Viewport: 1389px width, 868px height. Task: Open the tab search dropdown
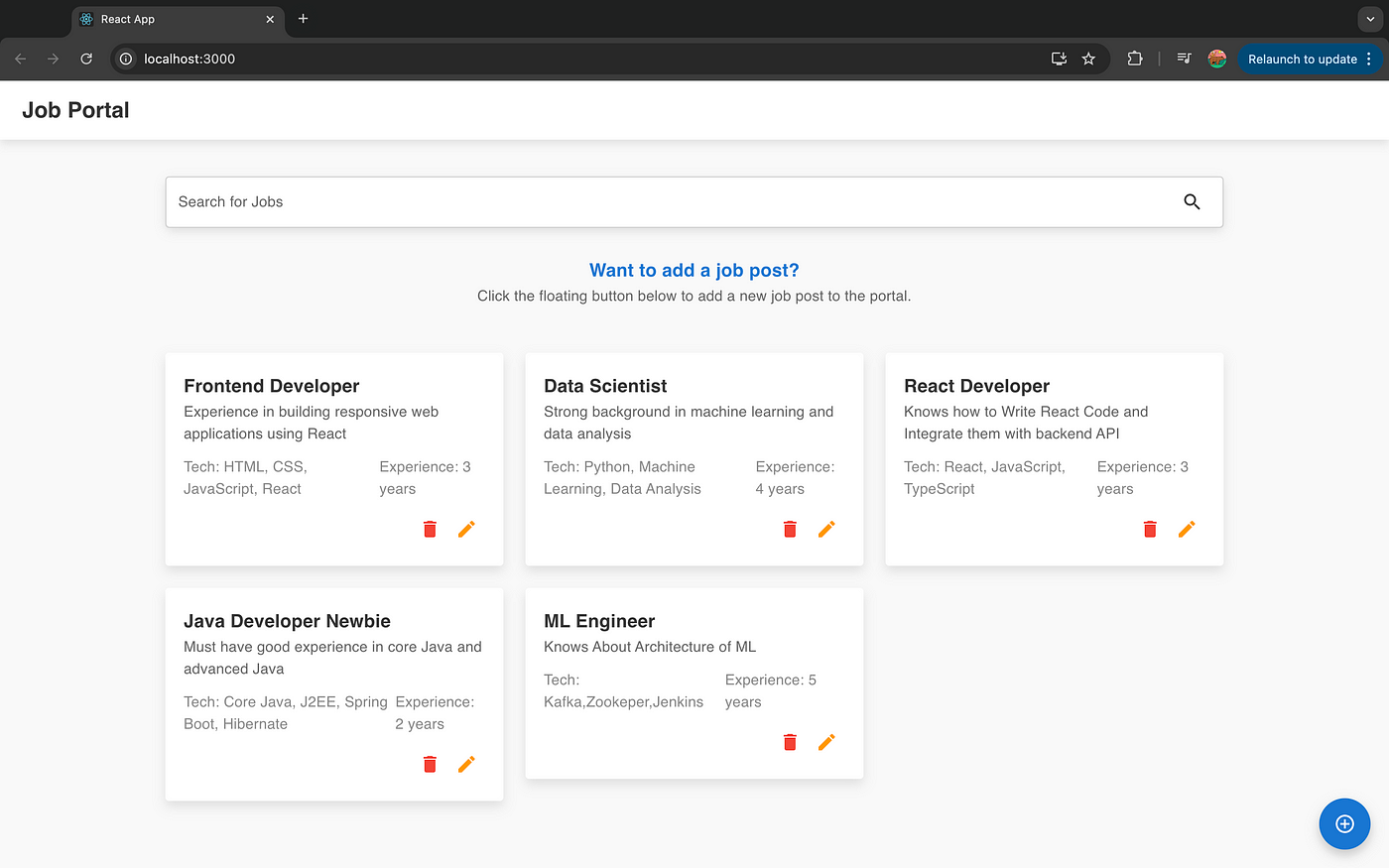tap(1369, 19)
